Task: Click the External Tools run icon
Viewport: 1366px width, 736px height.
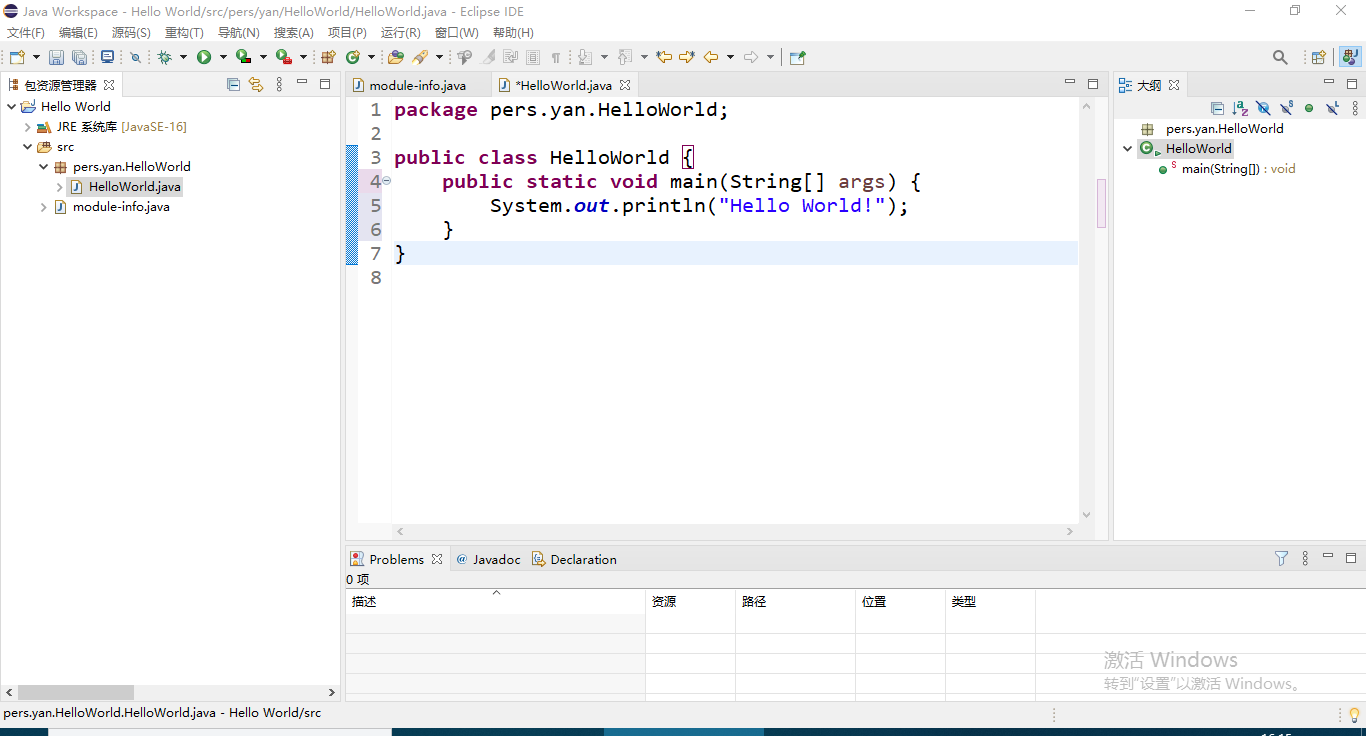Action: (283, 58)
